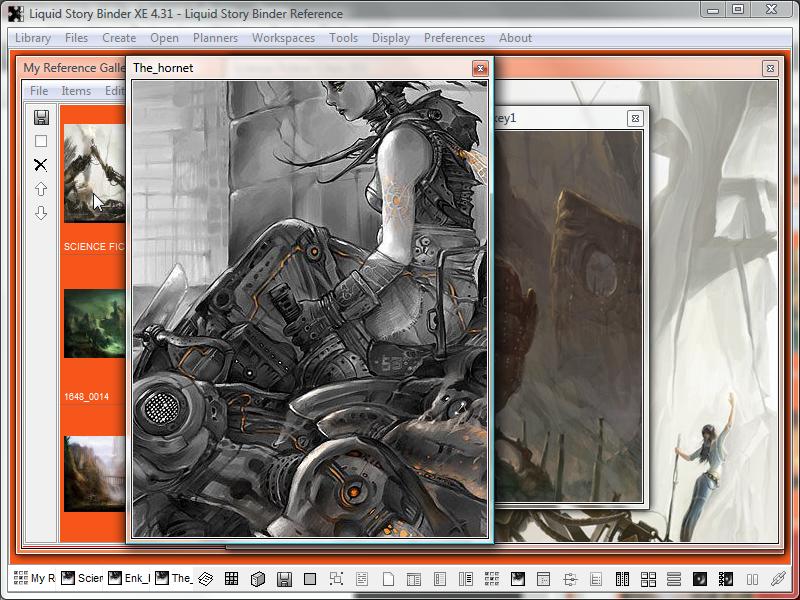
Task: Open the Planners menu
Action: click(215, 38)
